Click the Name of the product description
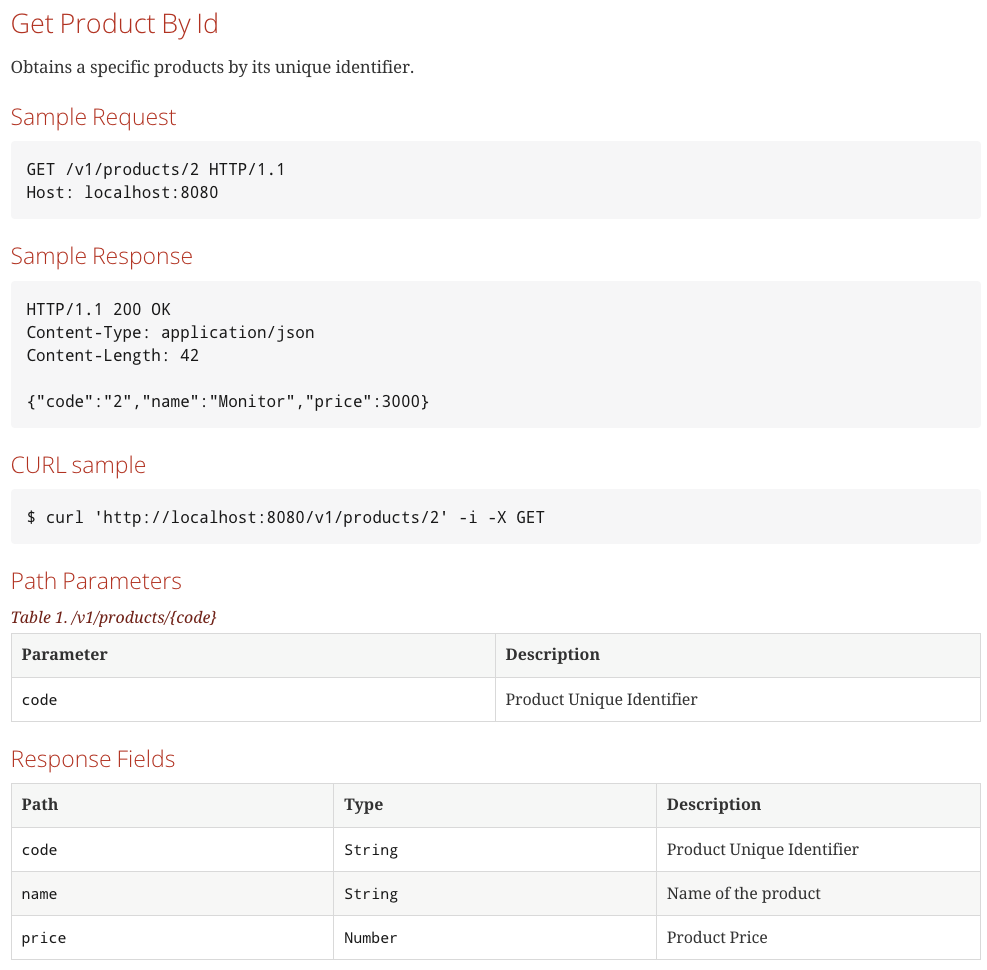This screenshot has height=970, width=987. [x=743, y=894]
